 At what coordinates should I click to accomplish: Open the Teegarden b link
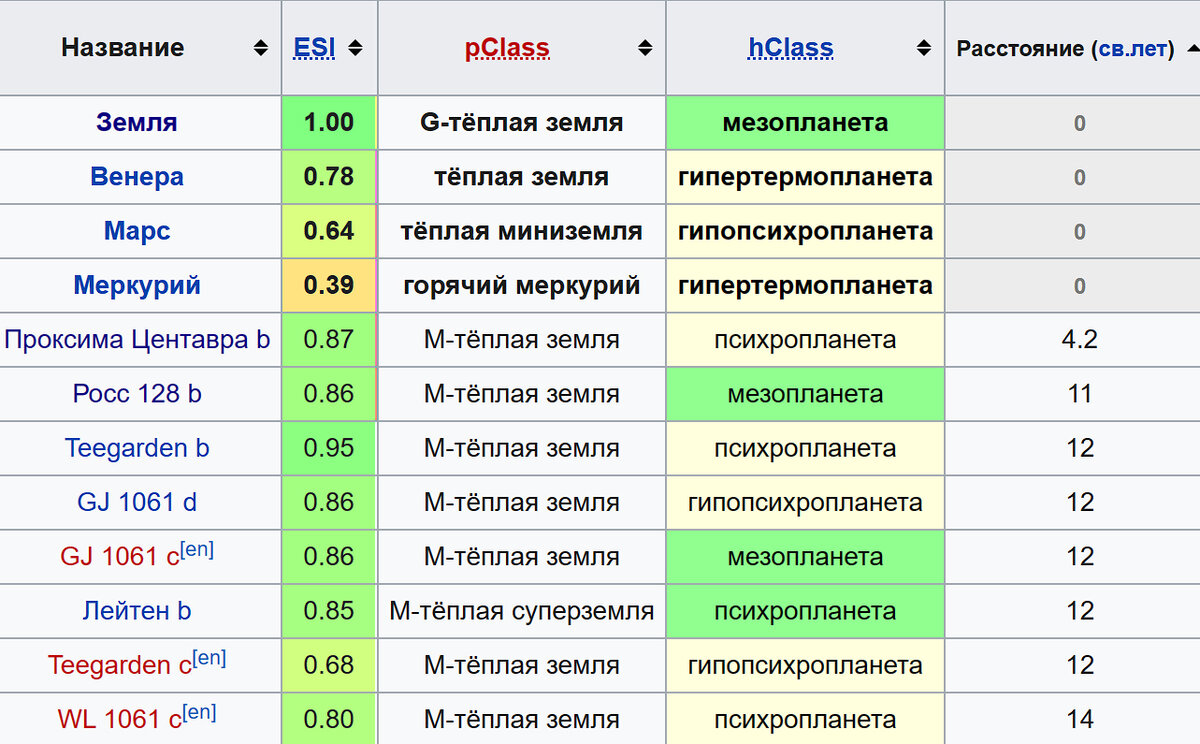pos(137,448)
